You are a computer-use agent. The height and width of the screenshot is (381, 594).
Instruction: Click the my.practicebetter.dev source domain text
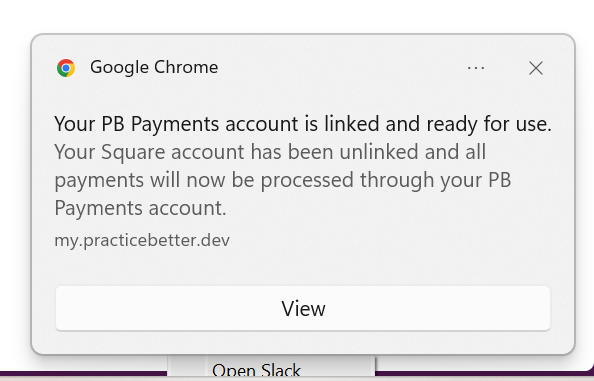tap(142, 240)
